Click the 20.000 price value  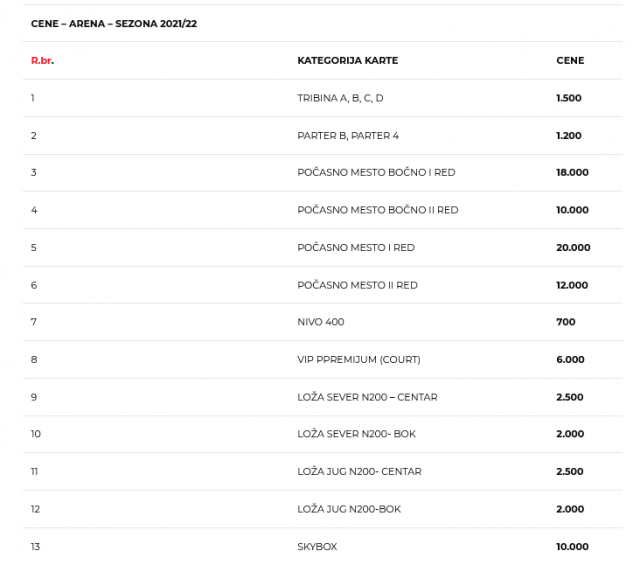click(573, 247)
